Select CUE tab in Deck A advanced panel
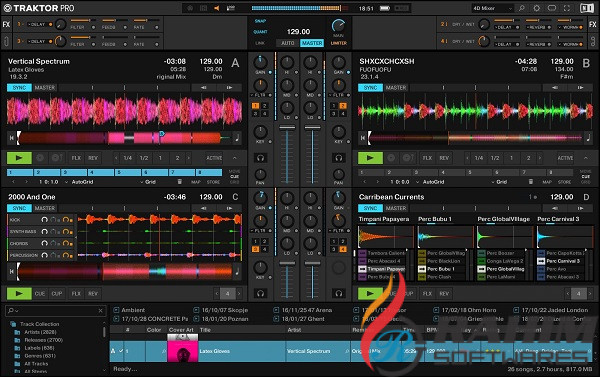Image resolution: width=600 pixels, height=377 pixels. tap(235, 176)
